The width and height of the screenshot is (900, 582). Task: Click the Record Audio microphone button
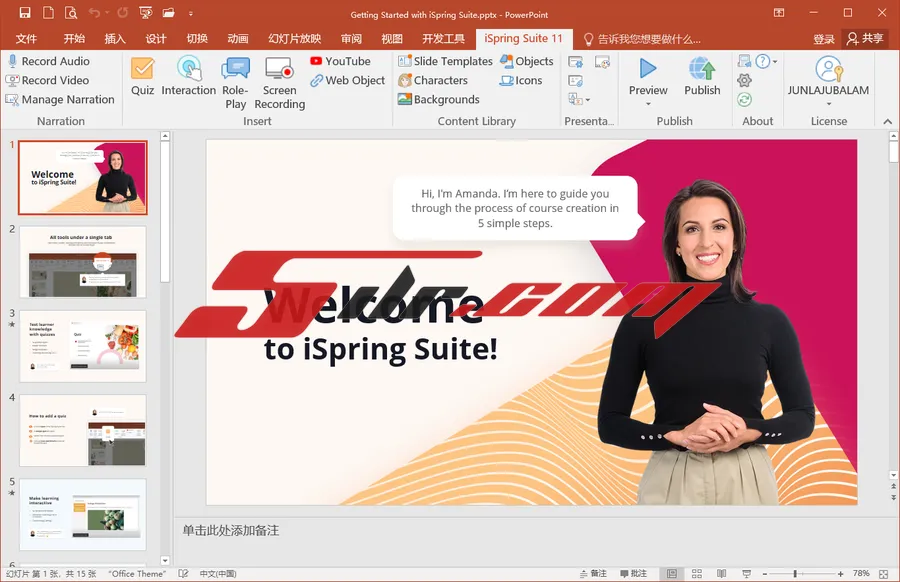click(x=49, y=61)
